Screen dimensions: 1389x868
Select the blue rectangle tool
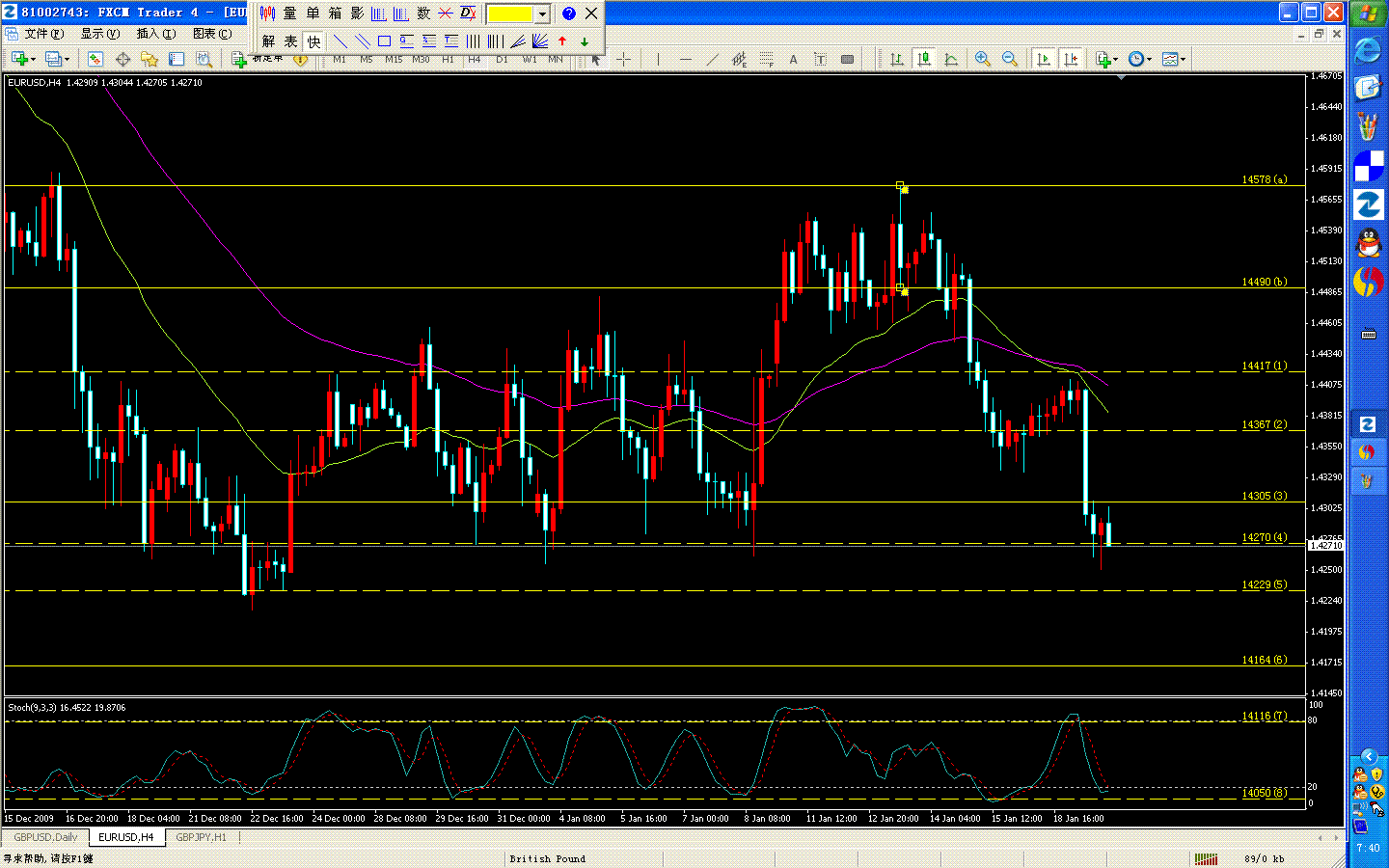384,41
